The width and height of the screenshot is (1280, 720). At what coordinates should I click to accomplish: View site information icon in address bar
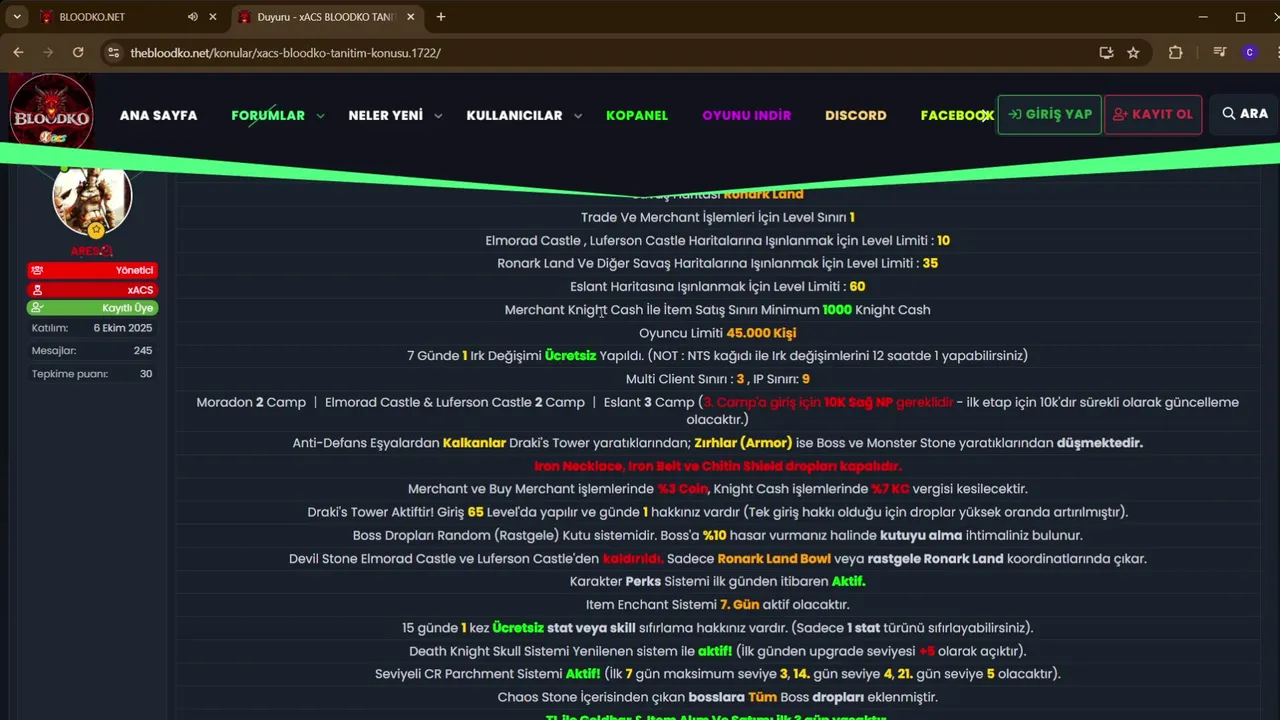(114, 52)
